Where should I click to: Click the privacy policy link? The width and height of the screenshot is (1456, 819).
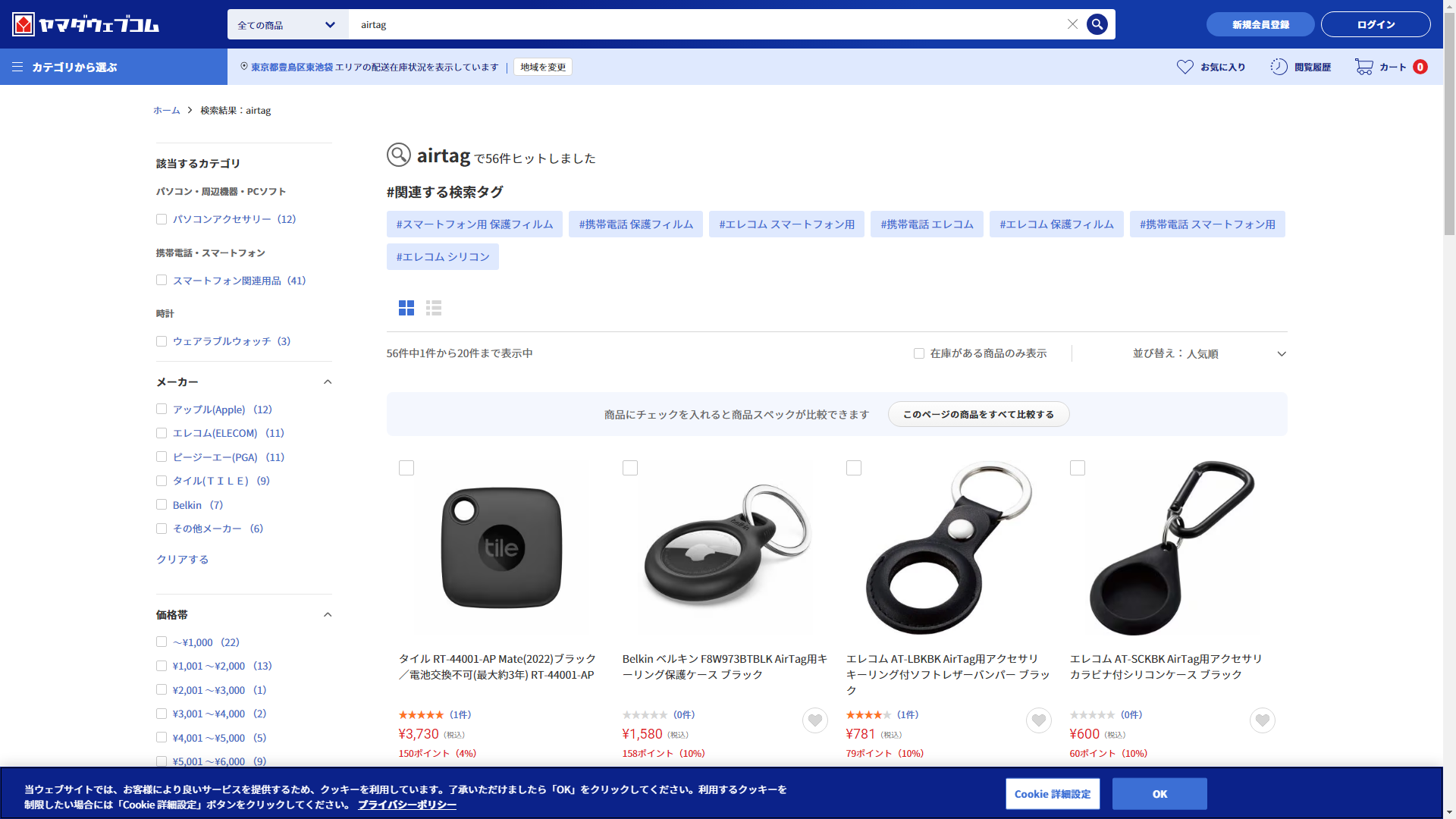(406, 805)
